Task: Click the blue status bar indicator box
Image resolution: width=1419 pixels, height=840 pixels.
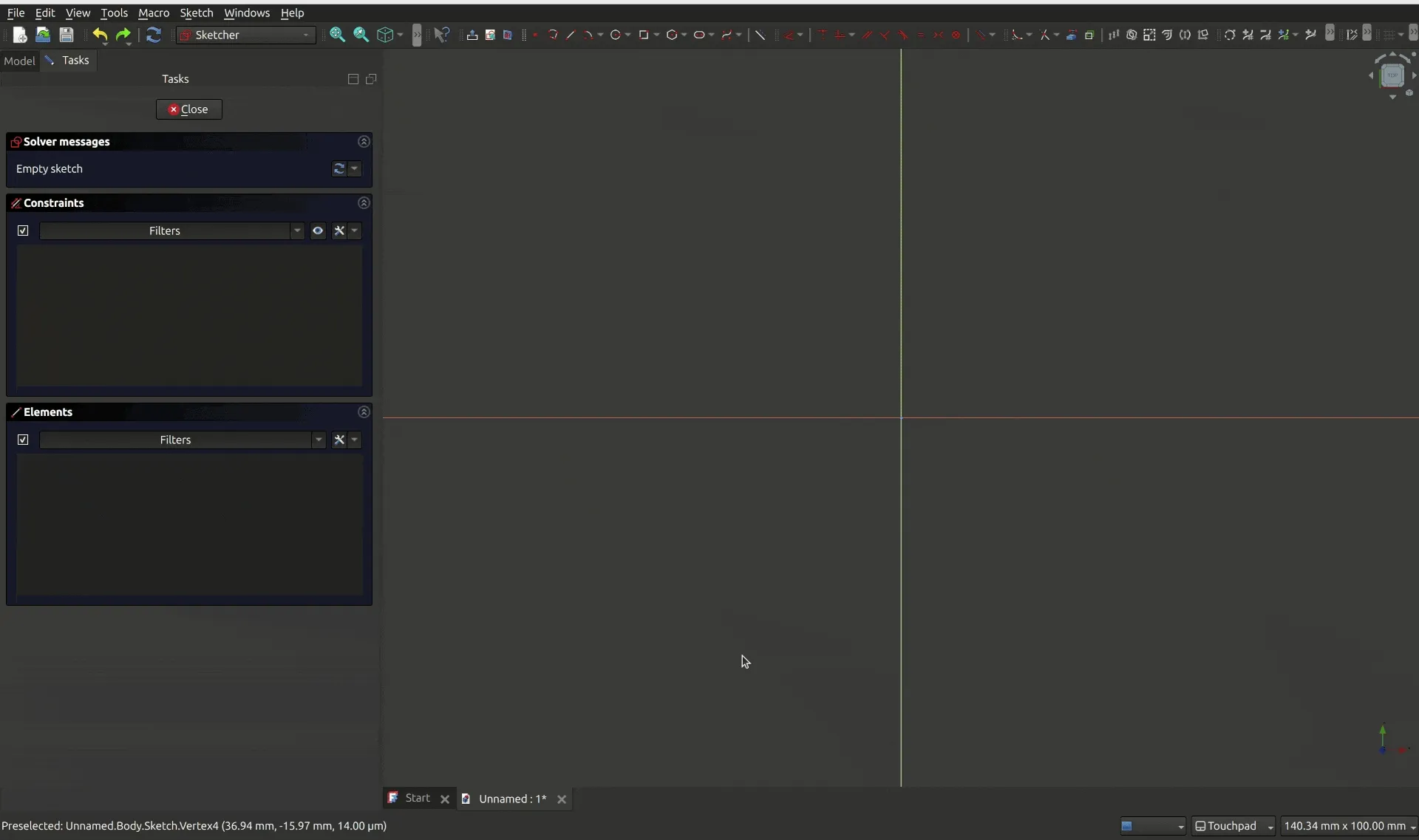Action: coord(1152,826)
